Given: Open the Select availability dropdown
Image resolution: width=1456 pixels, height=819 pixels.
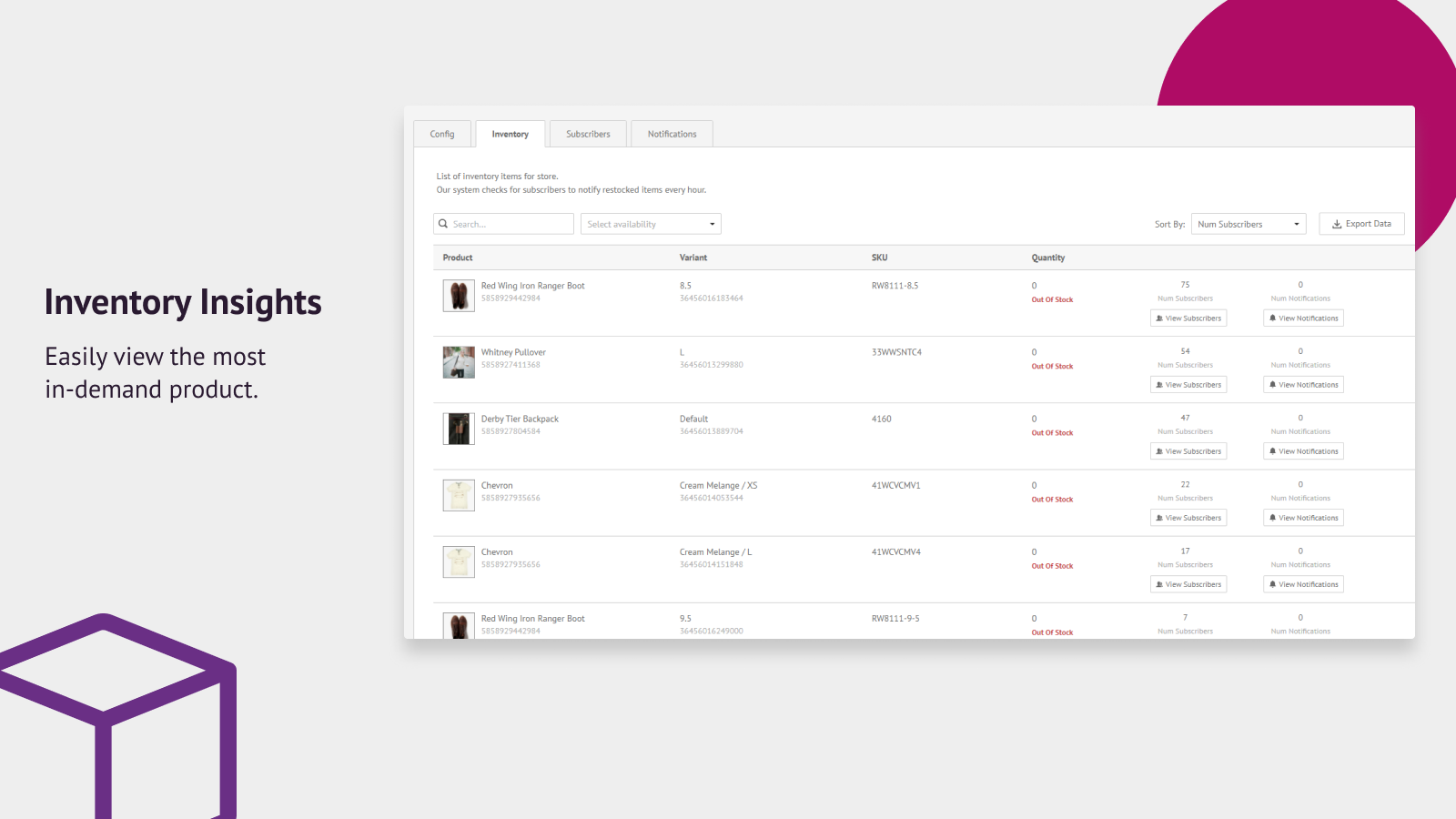Looking at the screenshot, I should (x=650, y=223).
